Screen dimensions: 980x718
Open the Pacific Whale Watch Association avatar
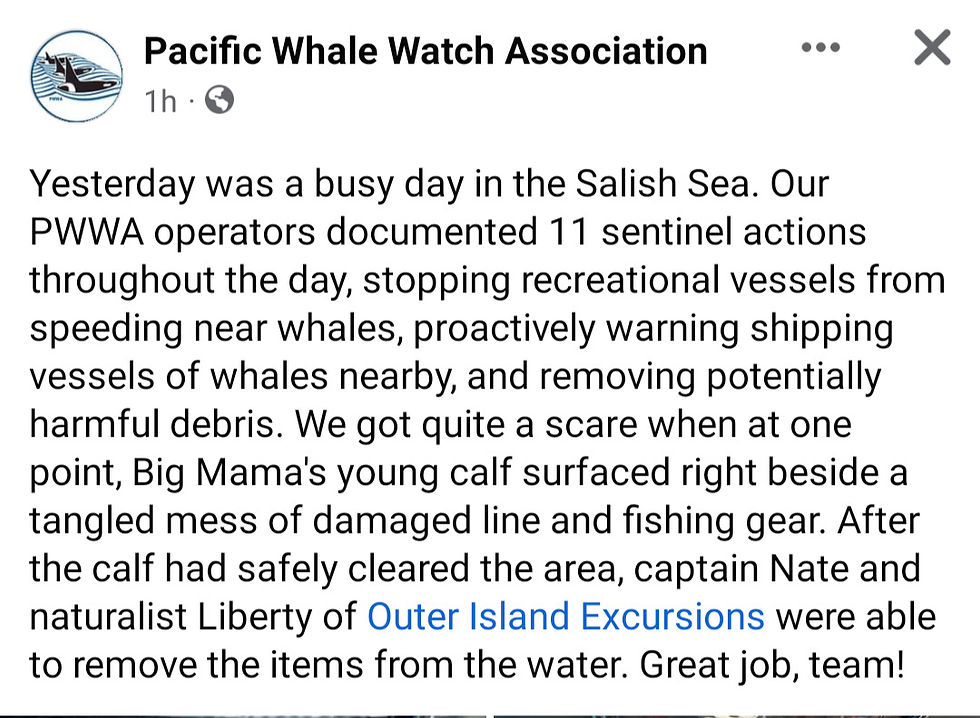[x=77, y=76]
